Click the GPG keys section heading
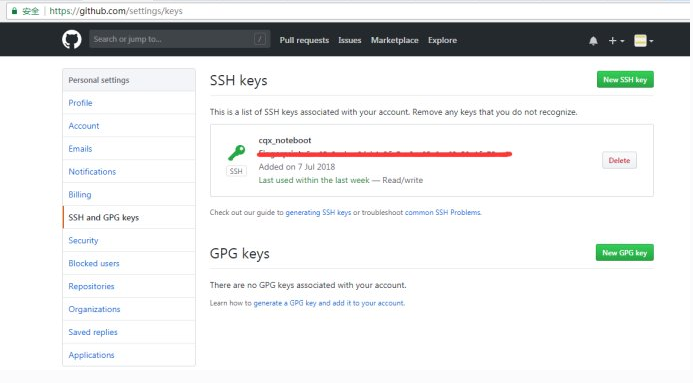Viewport: 693px width, 383px height. pyautogui.click(x=240, y=254)
